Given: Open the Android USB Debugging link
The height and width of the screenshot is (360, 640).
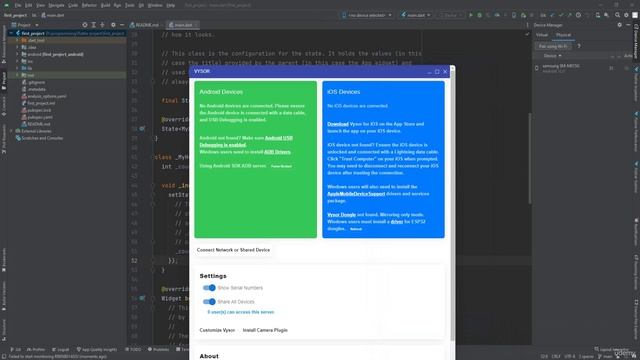Looking at the screenshot, I should (246, 141).
